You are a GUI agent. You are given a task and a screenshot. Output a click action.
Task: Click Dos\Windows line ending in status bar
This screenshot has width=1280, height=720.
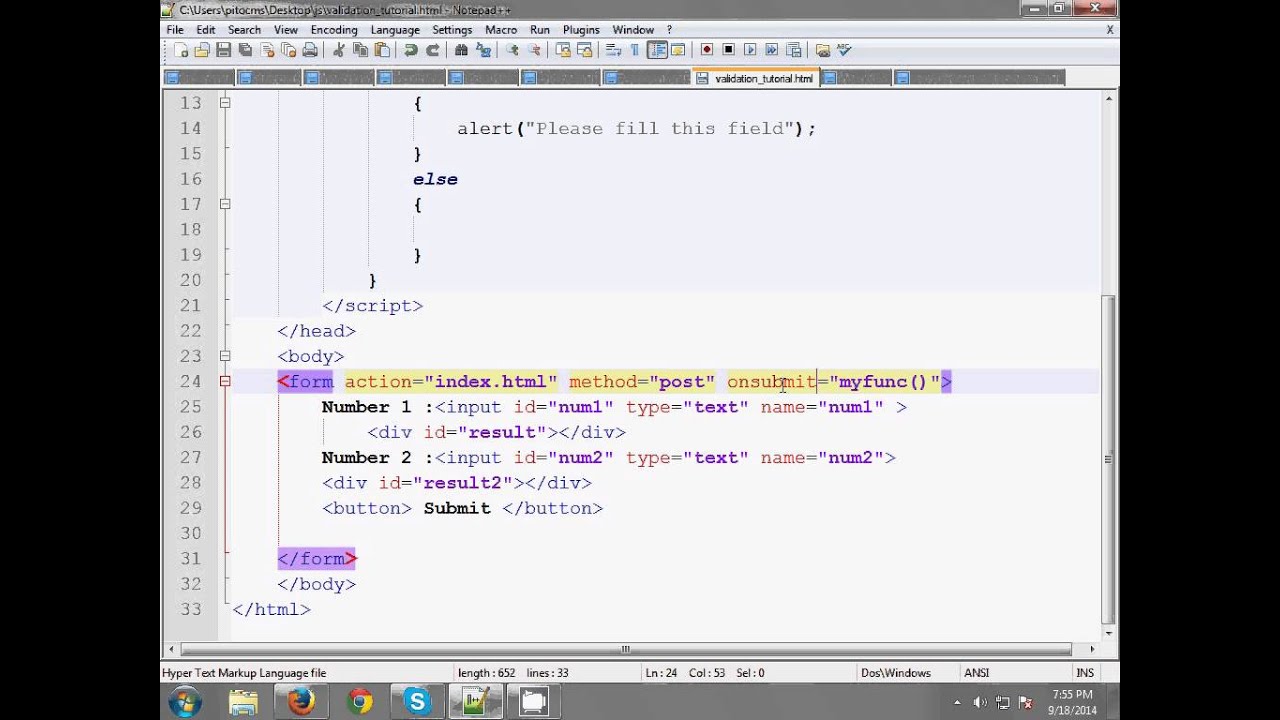[895, 673]
